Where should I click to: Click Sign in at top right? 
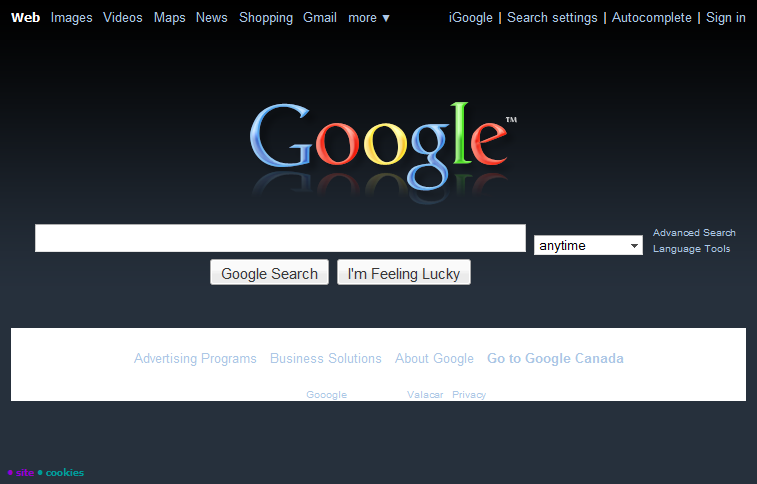pos(726,18)
